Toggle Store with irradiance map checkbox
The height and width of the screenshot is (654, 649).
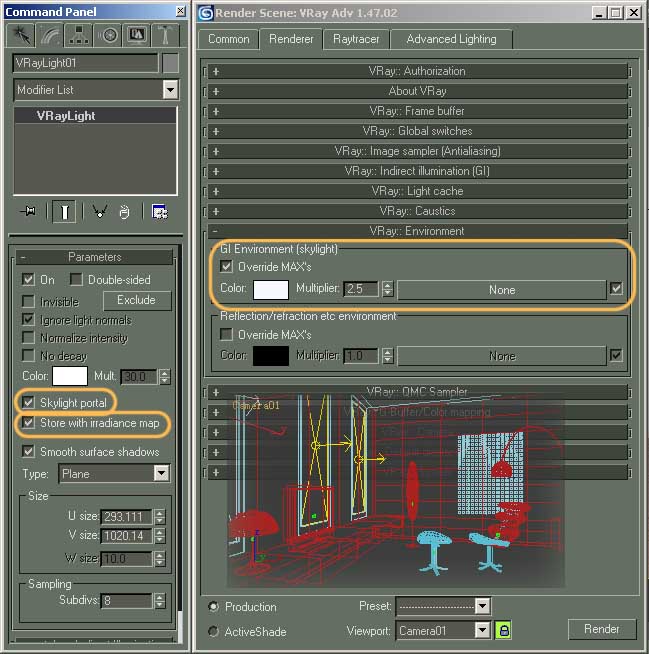(x=28, y=423)
